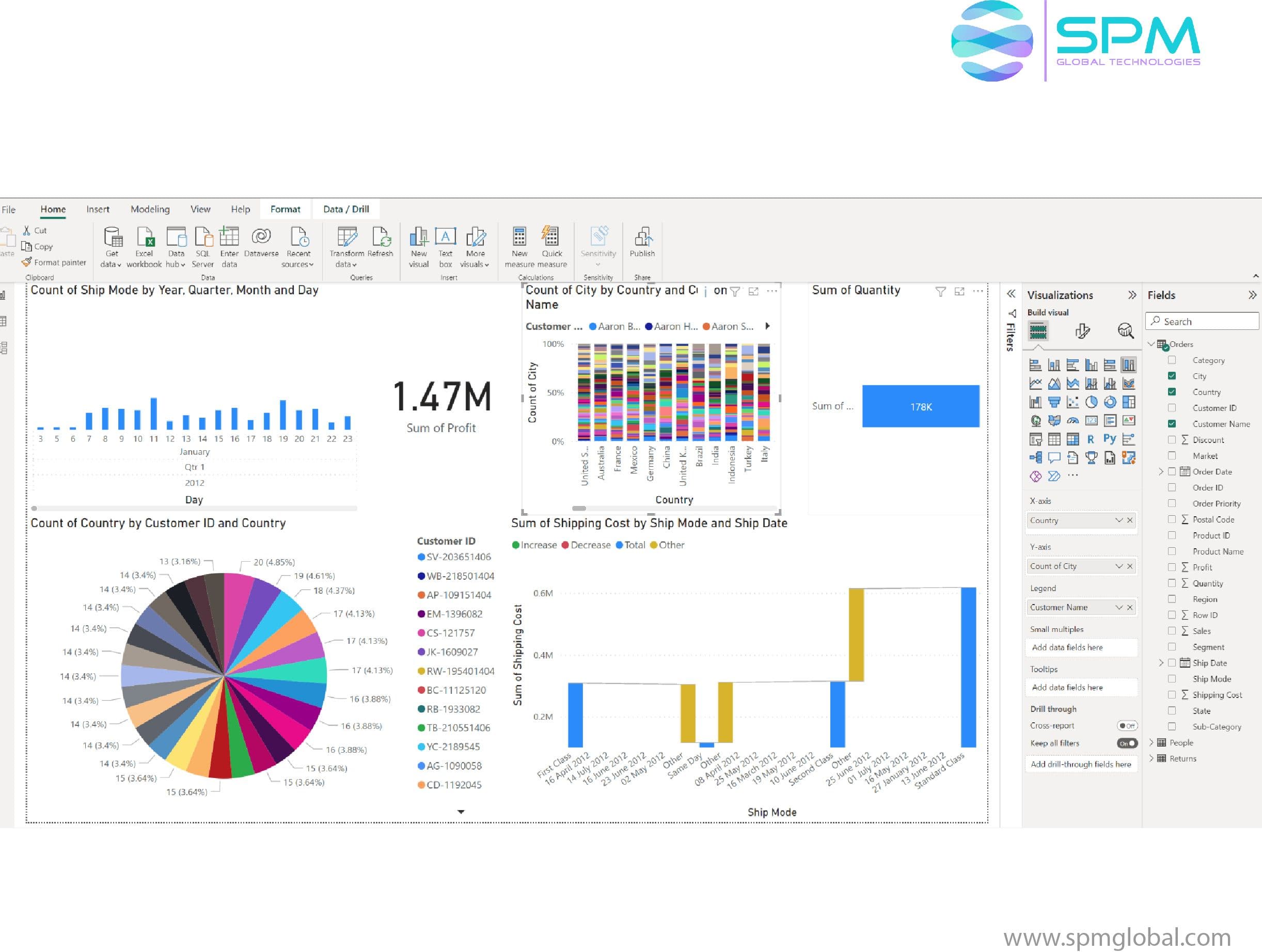Open focus mode on Sum of Quantity visual
Screen dimensions: 1262x952
click(x=959, y=292)
